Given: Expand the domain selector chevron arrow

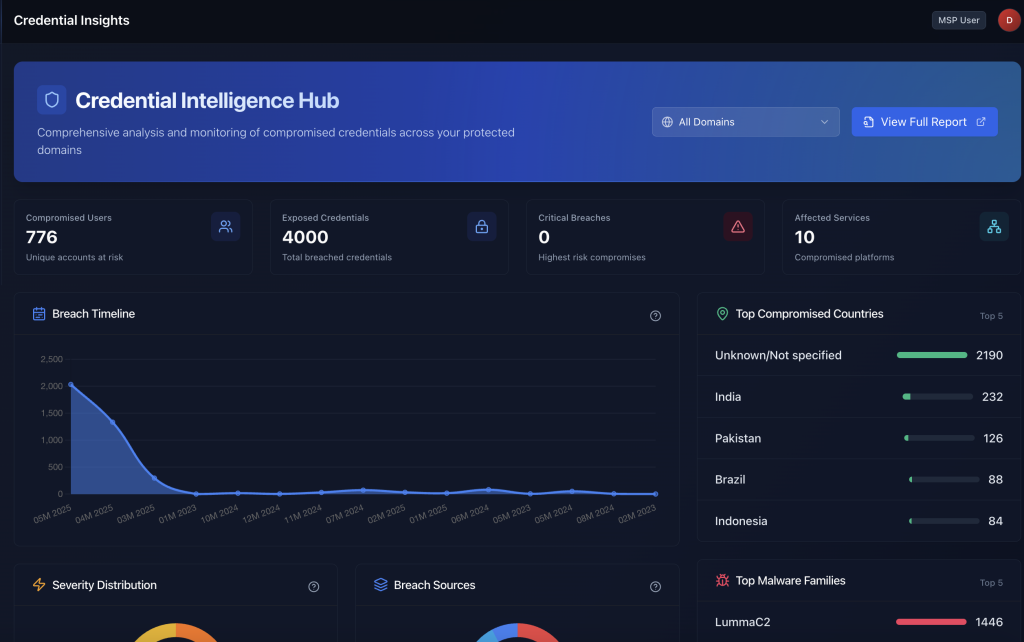Looking at the screenshot, I should click(825, 122).
